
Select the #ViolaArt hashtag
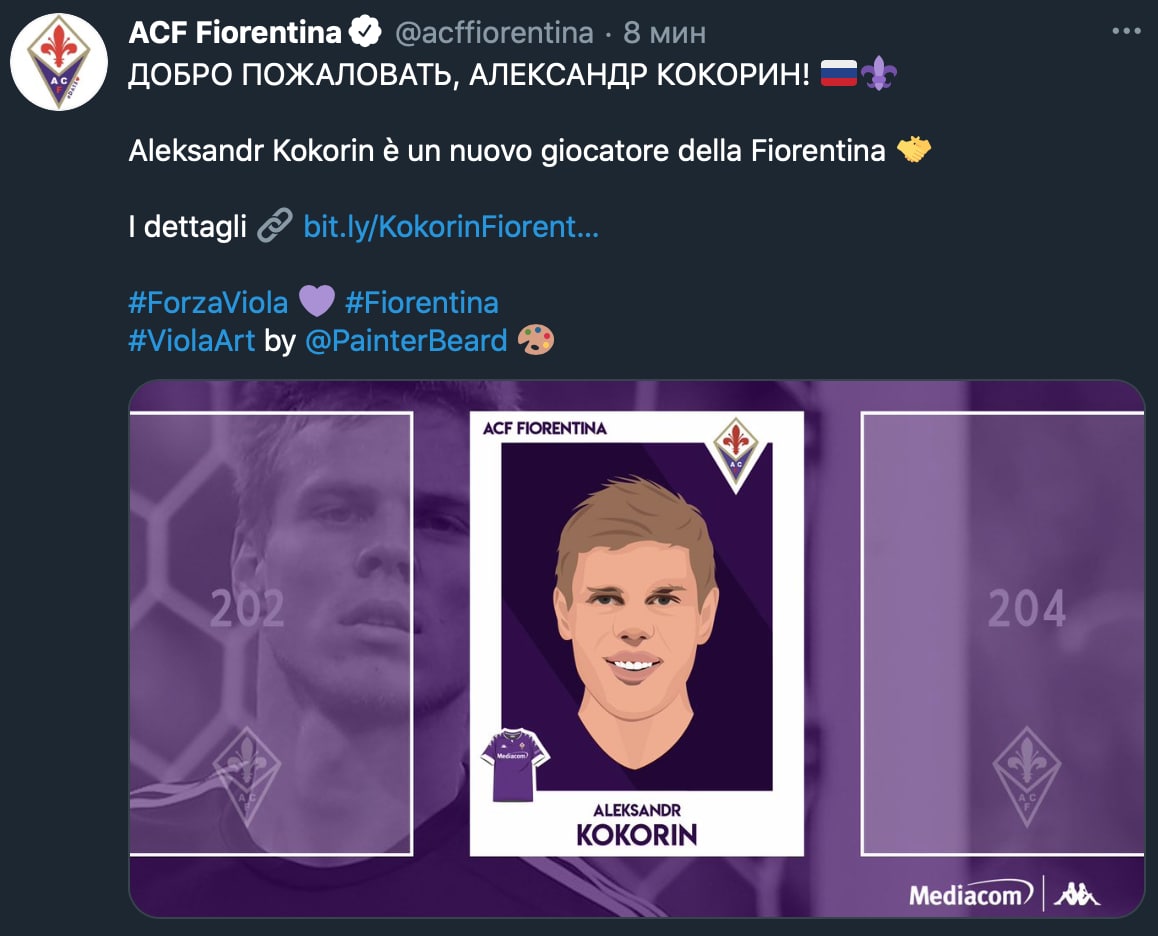(x=192, y=341)
